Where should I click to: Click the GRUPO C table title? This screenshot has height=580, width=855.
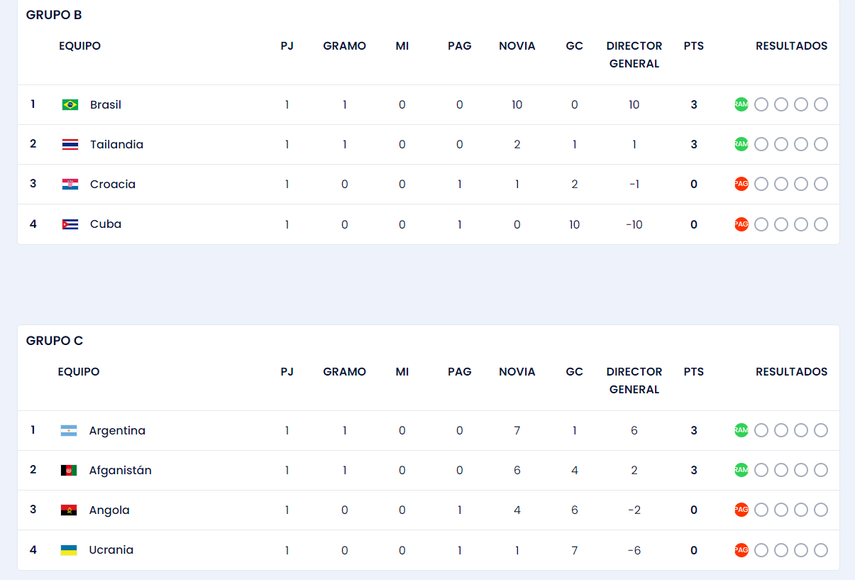(54, 341)
